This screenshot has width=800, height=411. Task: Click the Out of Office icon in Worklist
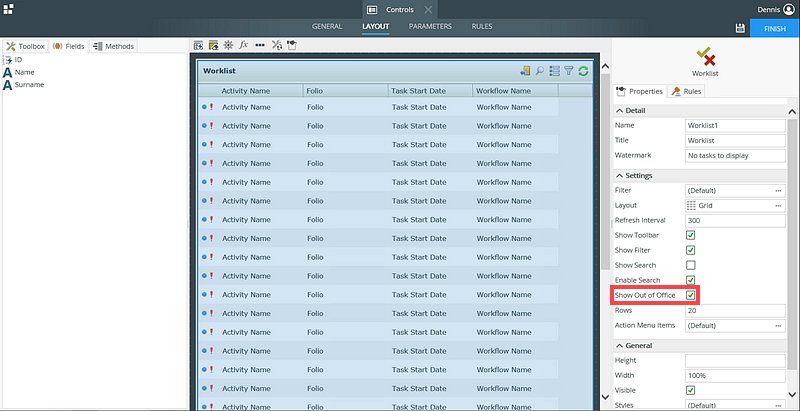(525, 71)
